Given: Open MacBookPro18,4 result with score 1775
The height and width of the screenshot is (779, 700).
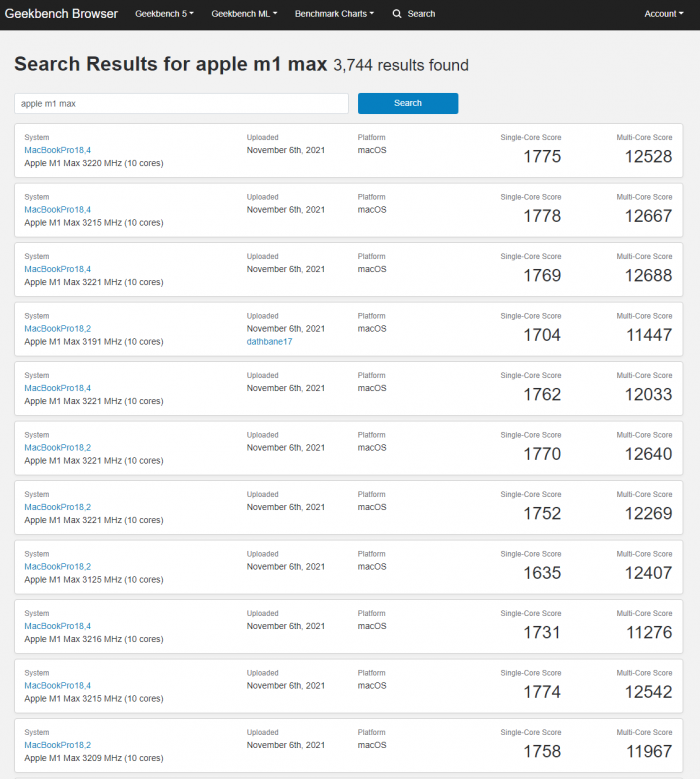Looking at the screenshot, I should coord(58,150).
